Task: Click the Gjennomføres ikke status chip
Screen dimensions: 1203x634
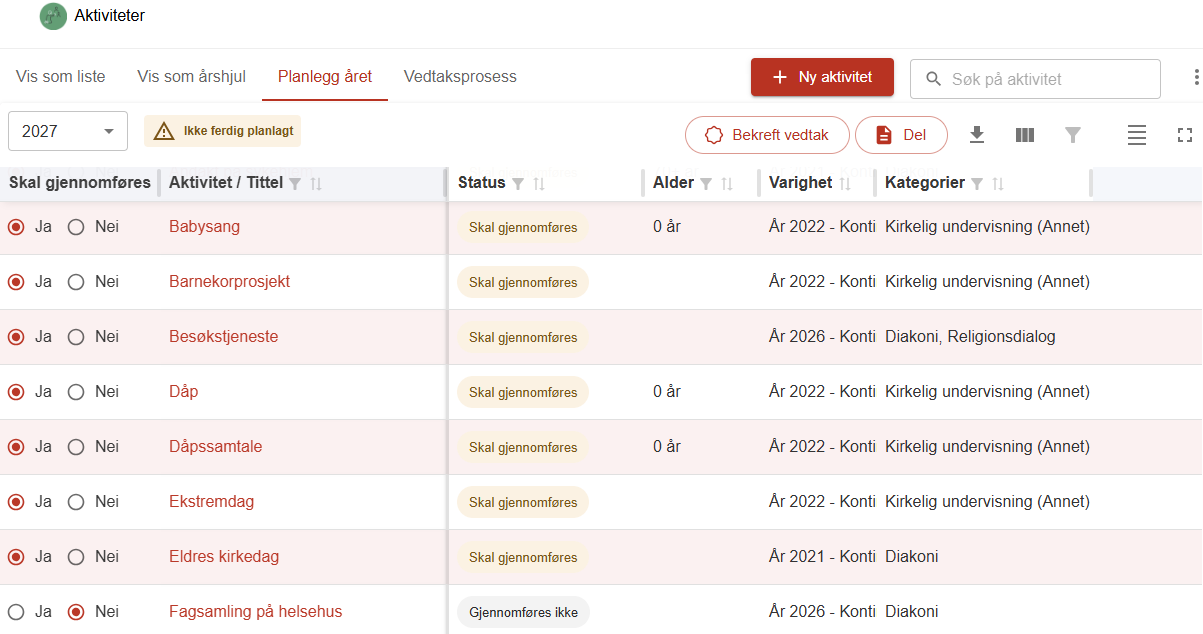Action: point(523,612)
